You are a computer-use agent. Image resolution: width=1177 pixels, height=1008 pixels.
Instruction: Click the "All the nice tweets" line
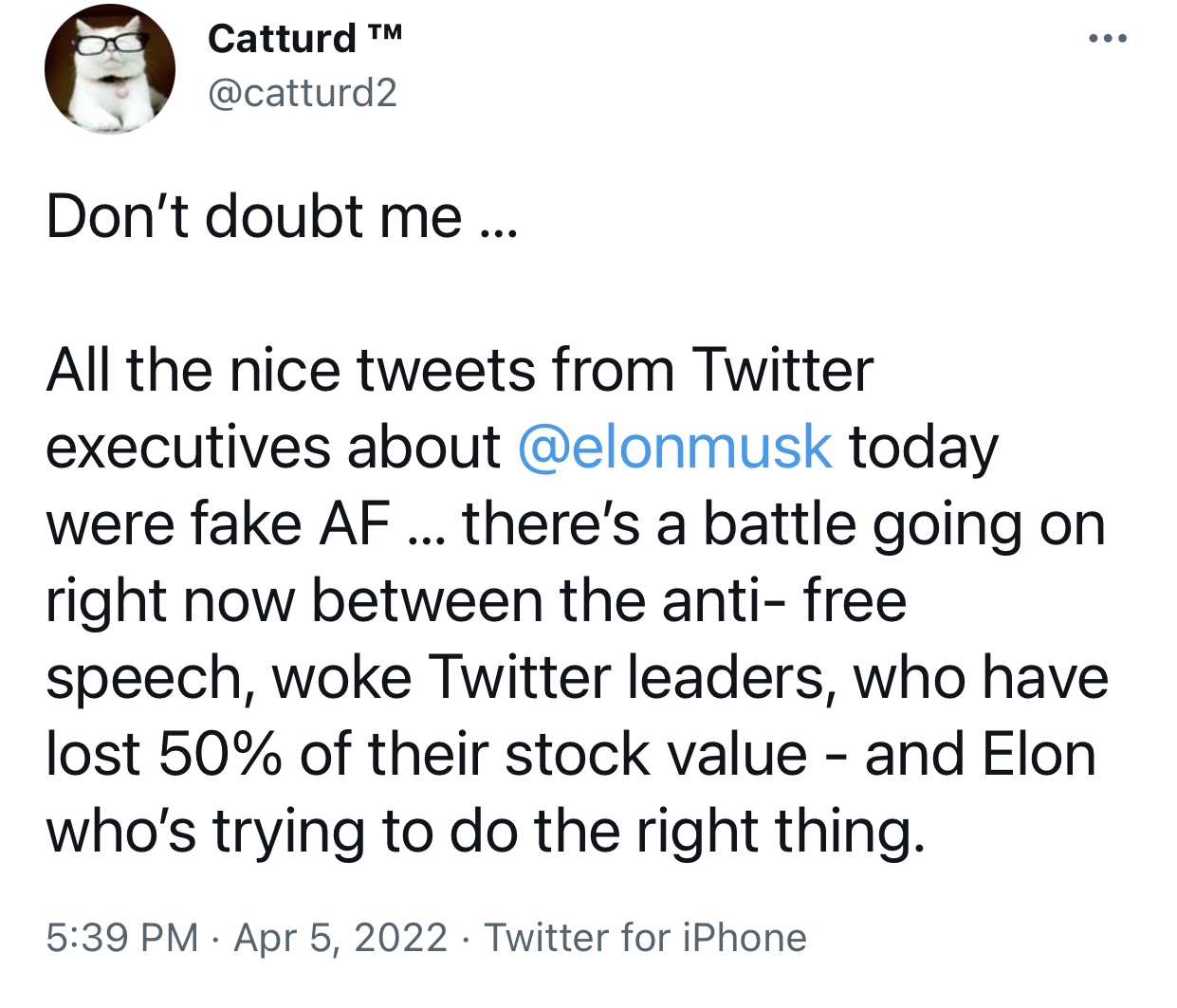coord(459,370)
